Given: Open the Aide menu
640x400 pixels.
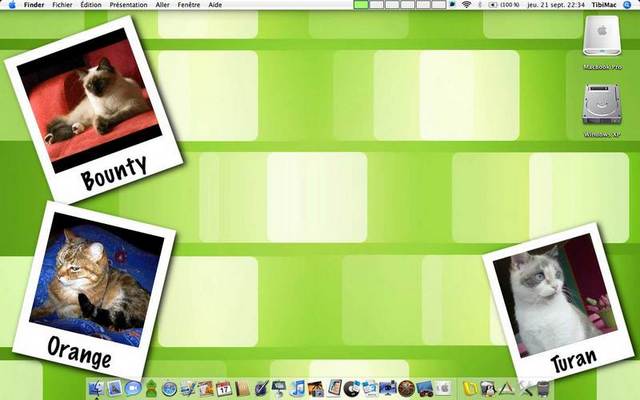Looking at the screenshot, I should pyautogui.click(x=215, y=5).
